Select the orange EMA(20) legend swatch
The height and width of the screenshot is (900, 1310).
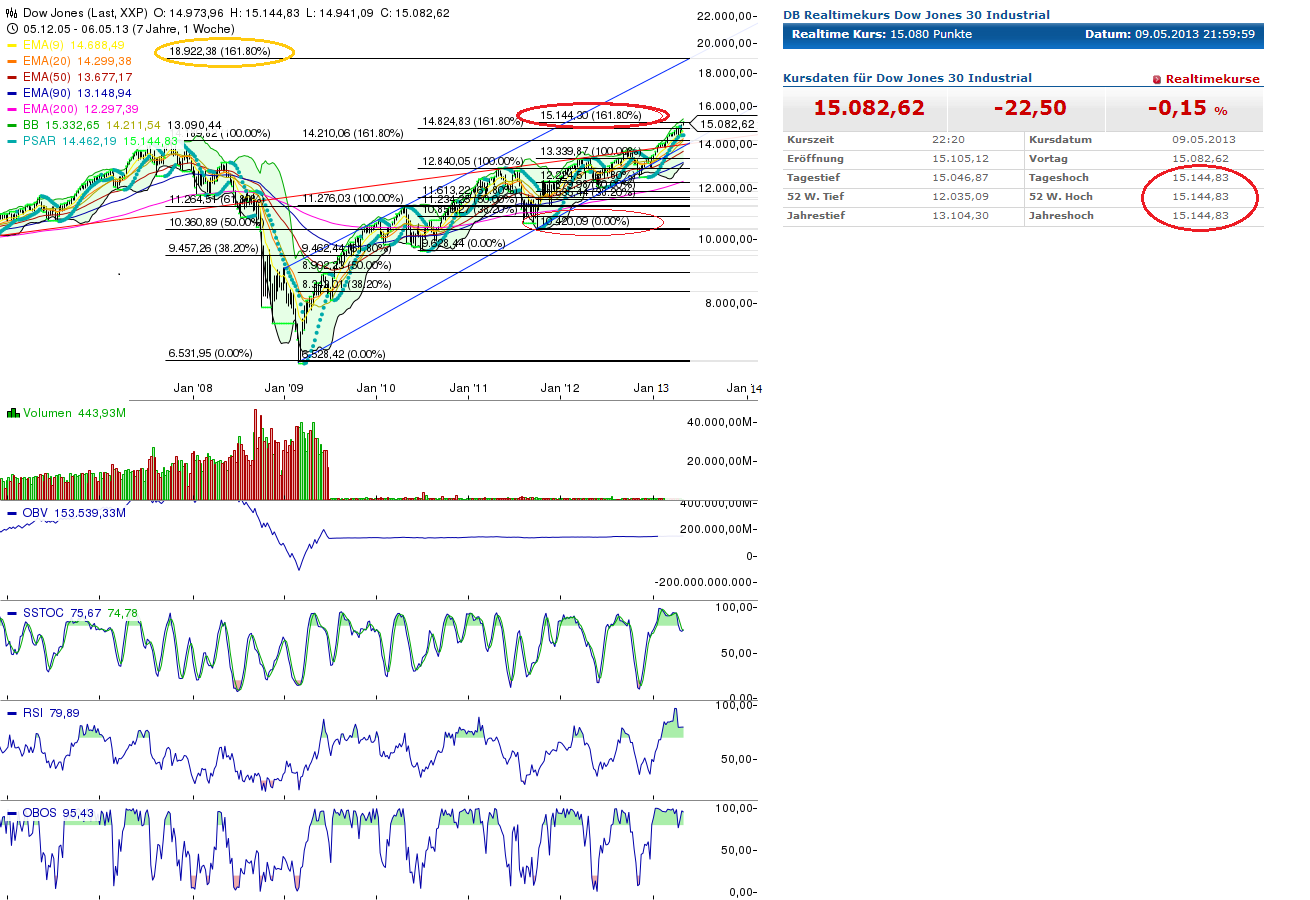[13, 61]
